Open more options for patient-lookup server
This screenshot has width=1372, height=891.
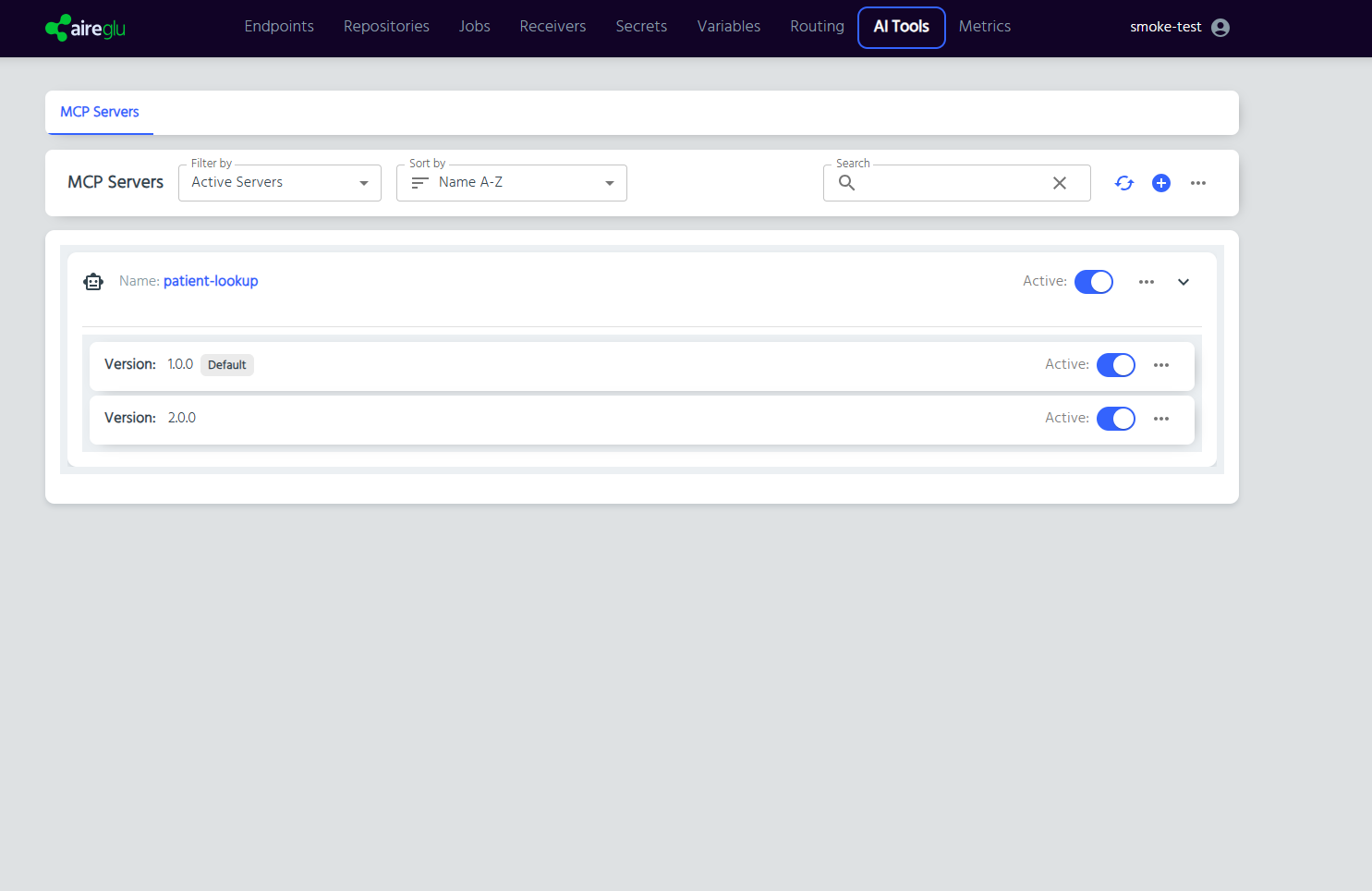(1147, 282)
